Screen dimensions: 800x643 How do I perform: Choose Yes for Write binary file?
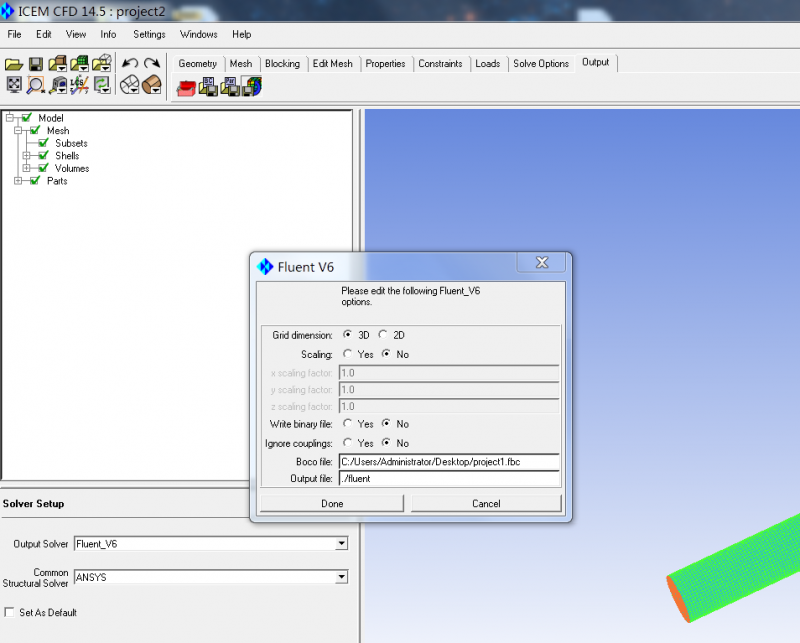[x=347, y=424]
